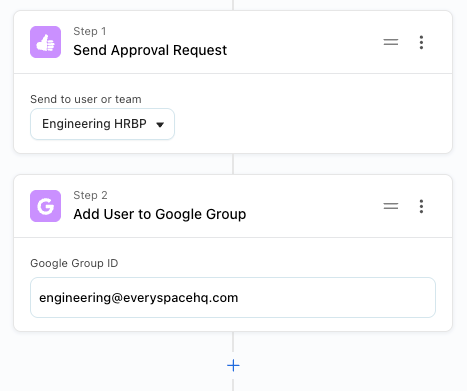
Task: Select the Add User to Google Group title
Action: tap(160, 214)
